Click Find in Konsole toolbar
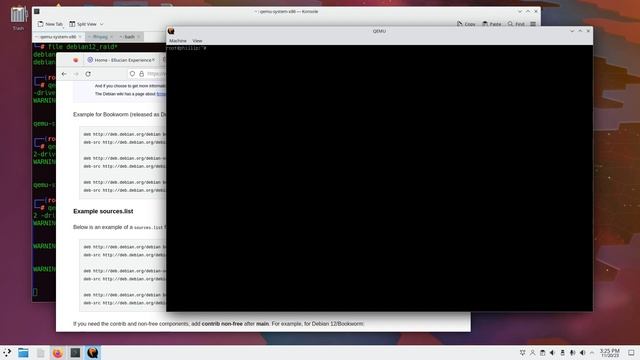This screenshot has width=640, height=360. click(516, 24)
